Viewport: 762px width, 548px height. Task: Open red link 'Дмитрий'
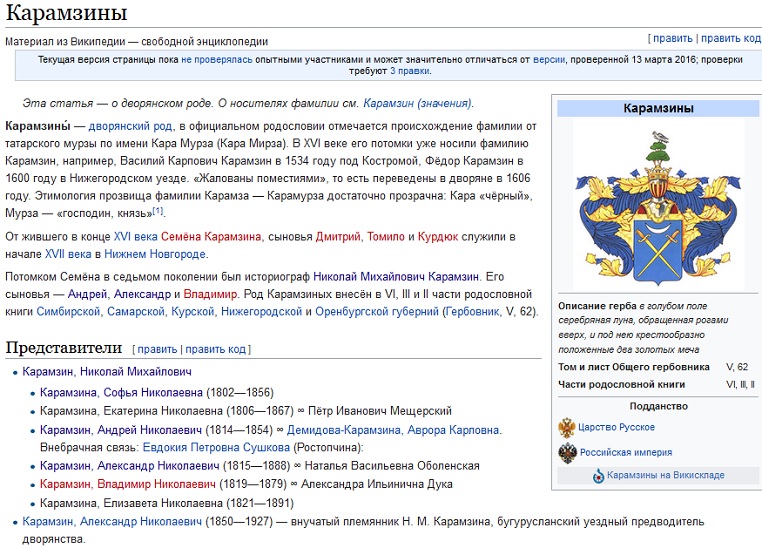tap(338, 237)
